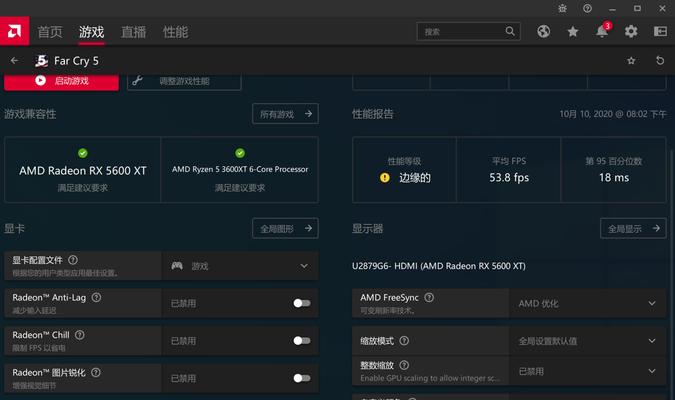This screenshot has height=400, width=675.
Task: Click the 10月 10, 2020 report timestamp
Action: (613, 114)
